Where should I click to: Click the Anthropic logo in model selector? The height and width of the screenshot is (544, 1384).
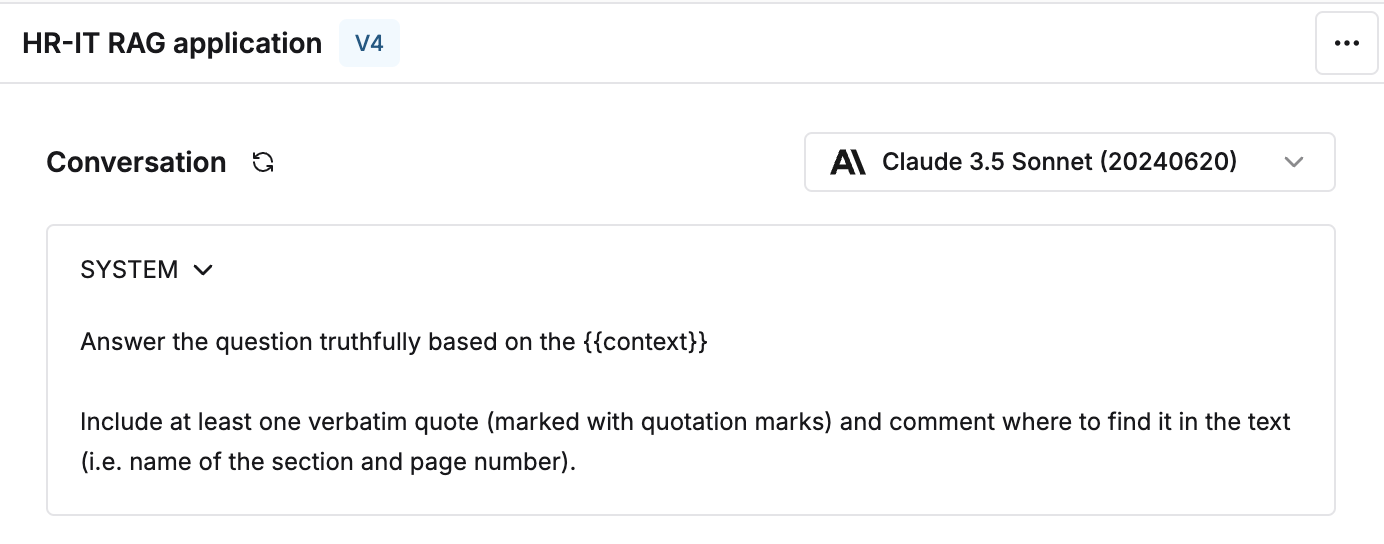848,162
